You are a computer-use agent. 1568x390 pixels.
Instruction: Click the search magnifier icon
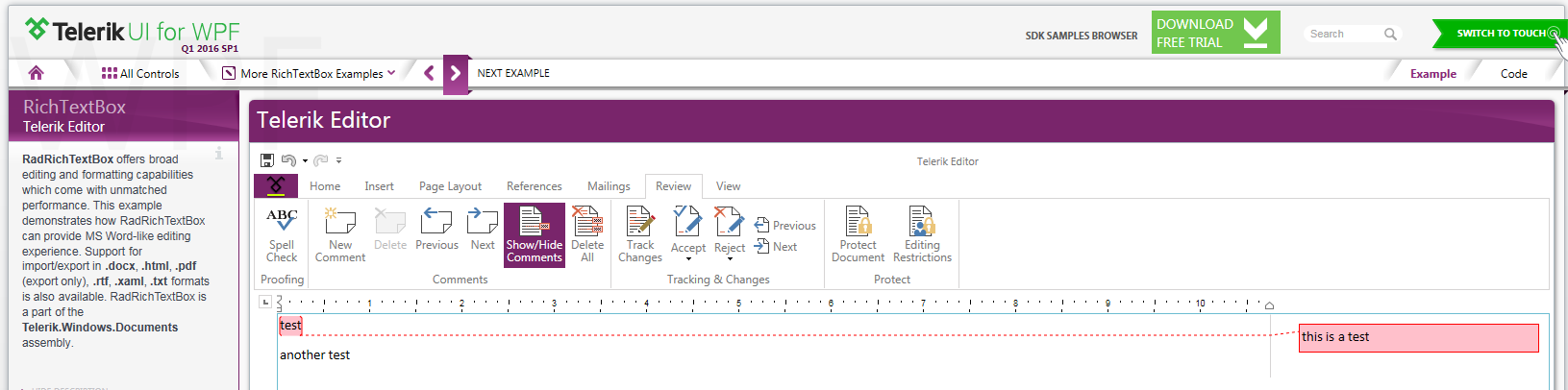click(x=1390, y=34)
